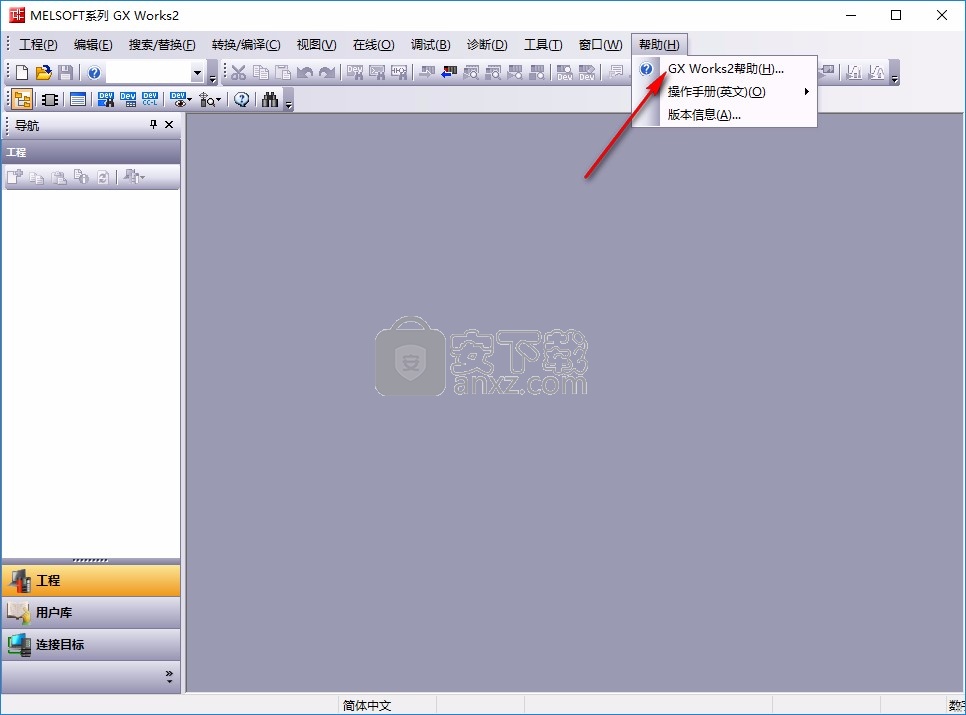
Task: Open the toolbar combo box dropdown arrow
Action: coord(197,73)
